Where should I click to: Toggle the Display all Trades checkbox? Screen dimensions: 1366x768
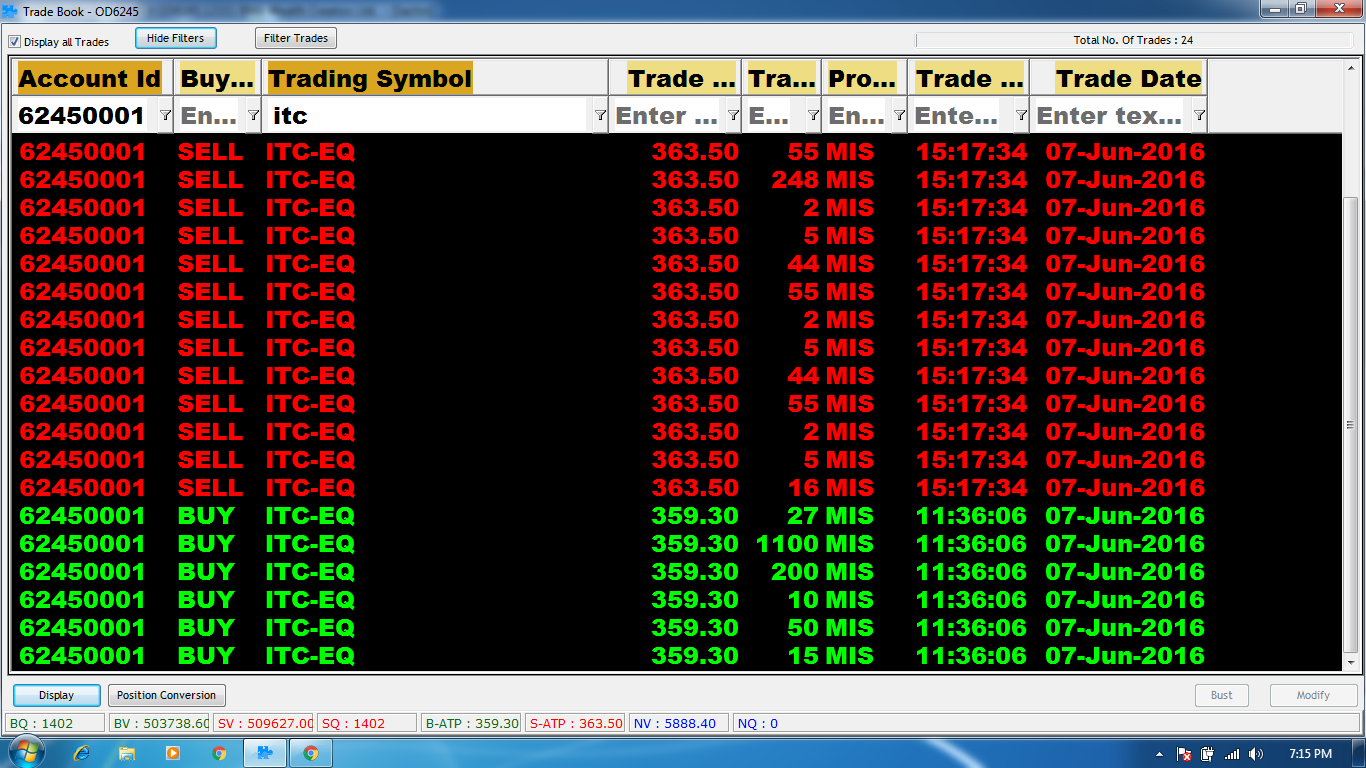[x=14, y=42]
